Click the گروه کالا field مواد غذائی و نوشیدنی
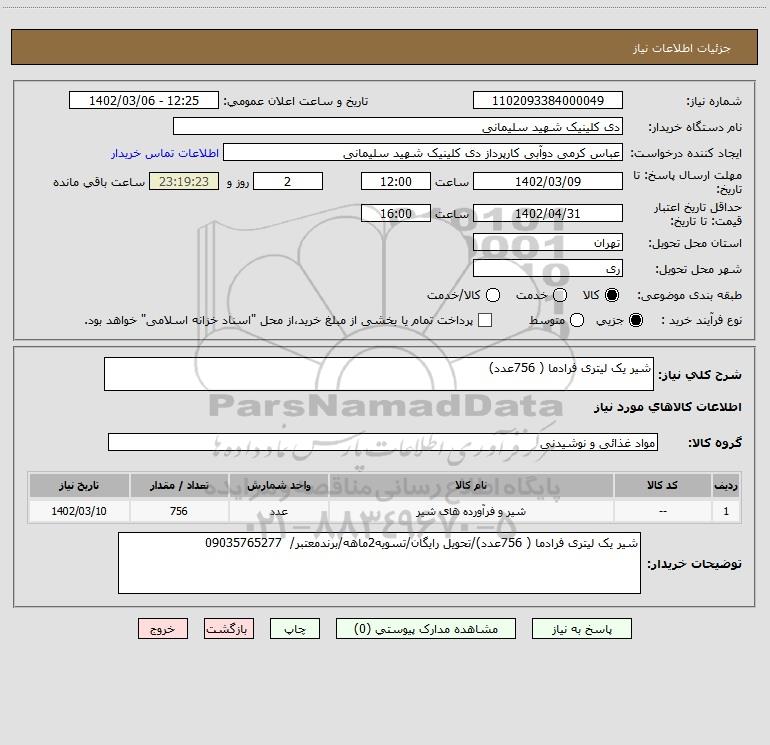The height and width of the screenshot is (745, 770). pos(383,442)
